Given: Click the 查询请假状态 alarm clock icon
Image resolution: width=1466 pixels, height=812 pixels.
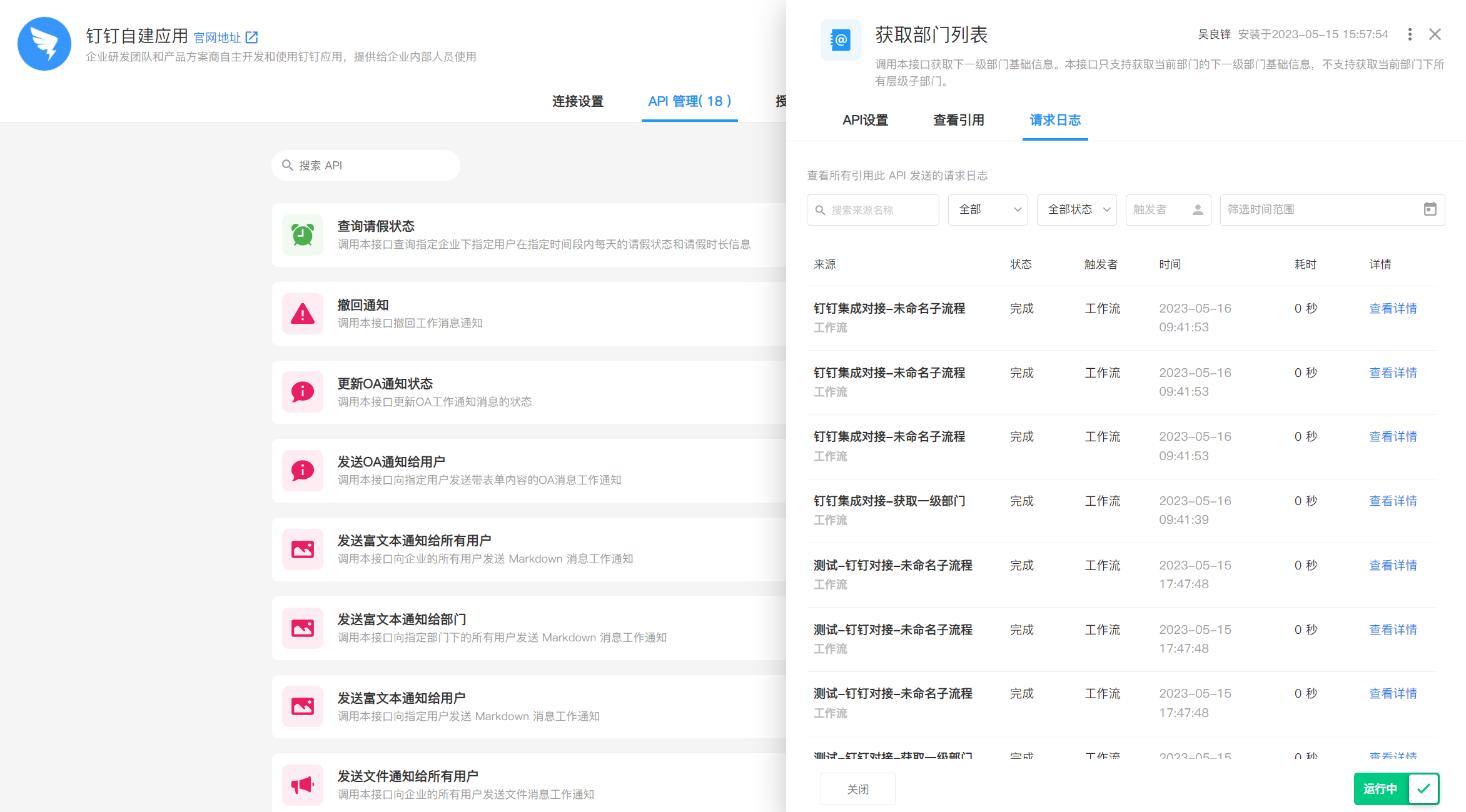Looking at the screenshot, I should click(303, 235).
